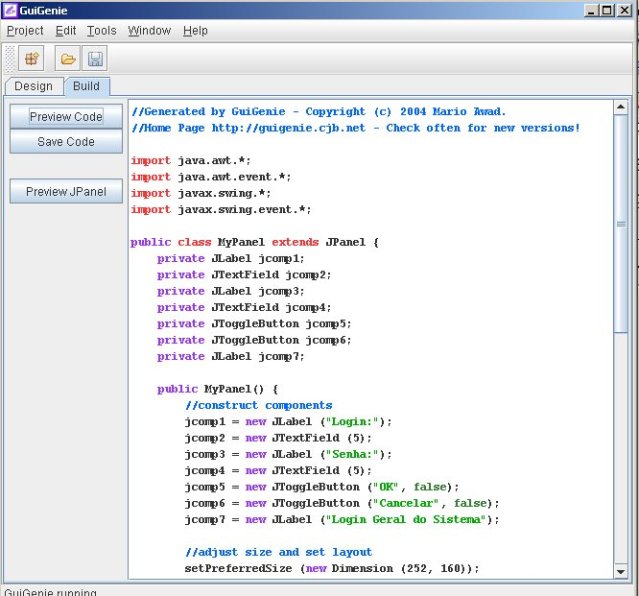The width and height of the screenshot is (639, 596).
Task: Open the Project menu
Action: pyautogui.click(x=26, y=31)
